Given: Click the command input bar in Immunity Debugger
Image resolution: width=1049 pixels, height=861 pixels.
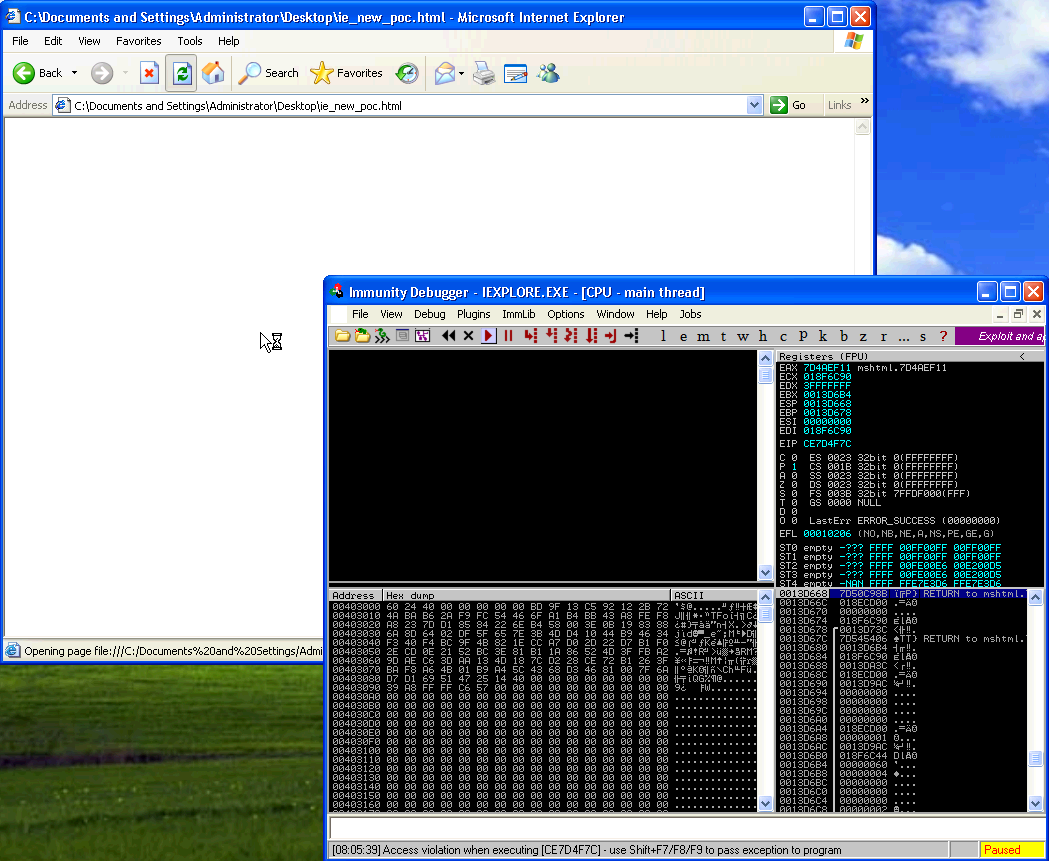Looking at the screenshot, I should point(685,828).
